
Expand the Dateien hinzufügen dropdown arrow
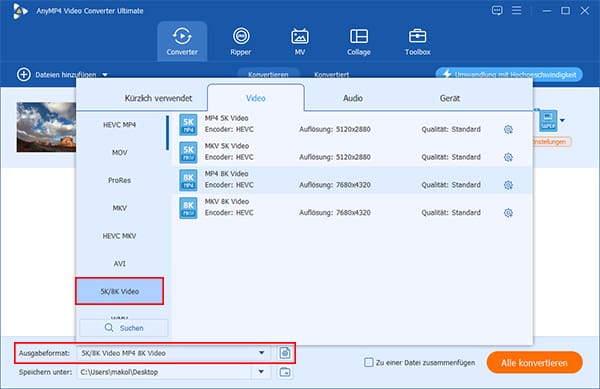click(105, 75)
